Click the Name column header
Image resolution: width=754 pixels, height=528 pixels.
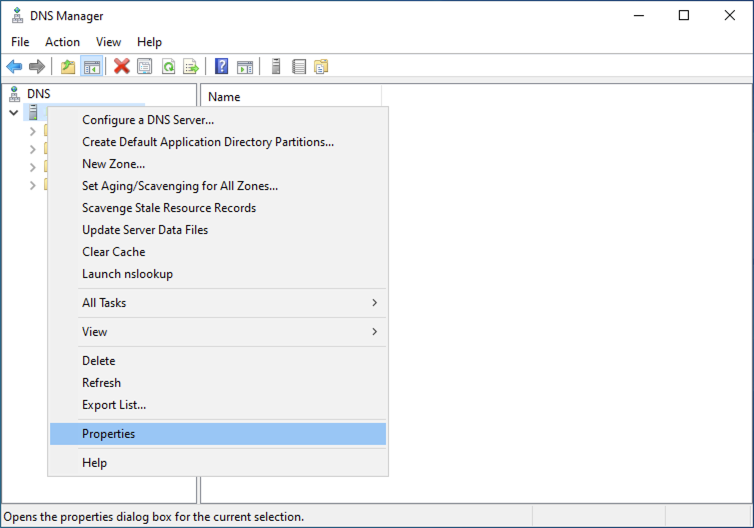pos(290,97)
